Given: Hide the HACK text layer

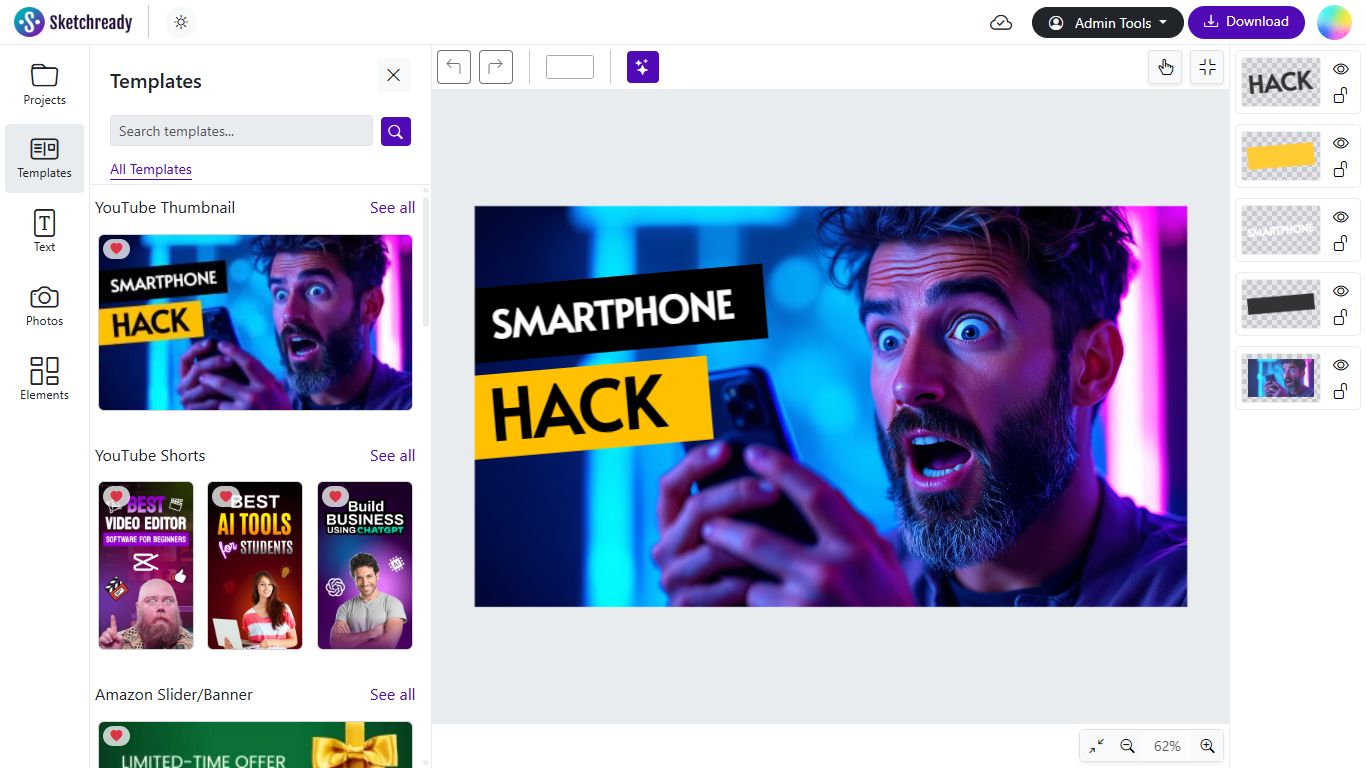Looking at the screenshot, I should click(1341, 69).
